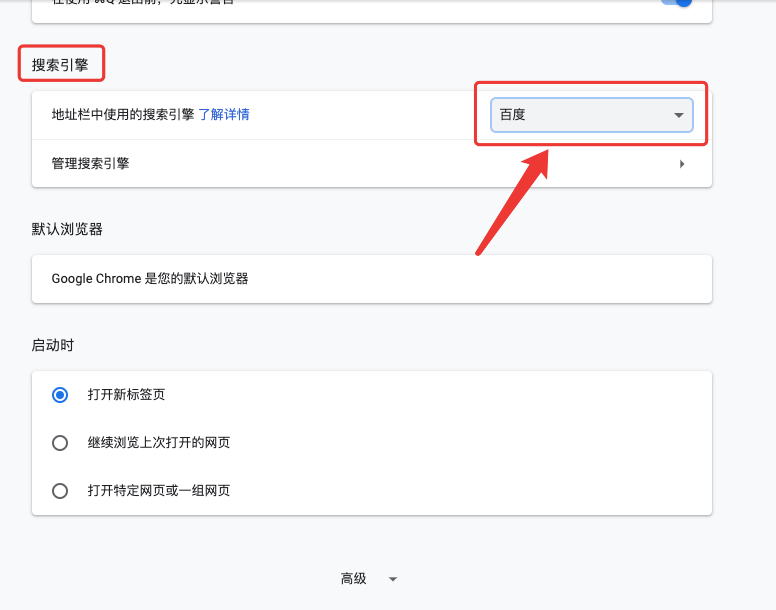Click the 了解详情 link
Image resolution: width=776 pixels, height=610 pixels.
point(224,115)
